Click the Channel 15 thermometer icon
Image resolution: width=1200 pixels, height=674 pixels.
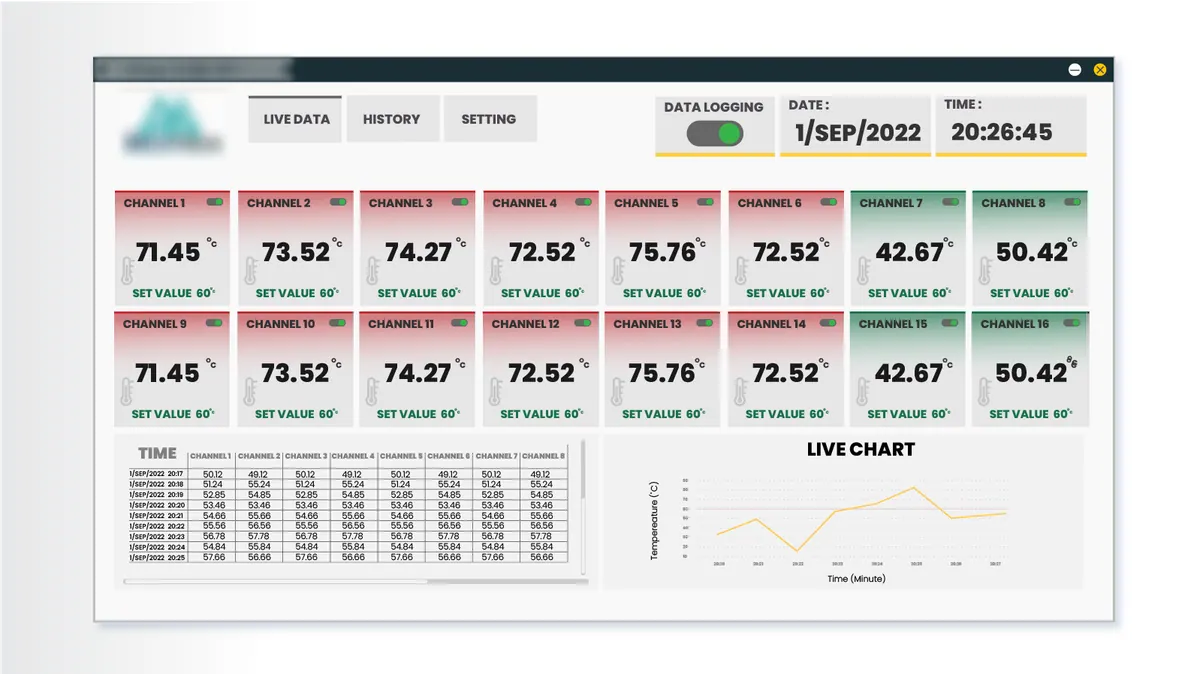coord(862,393)
